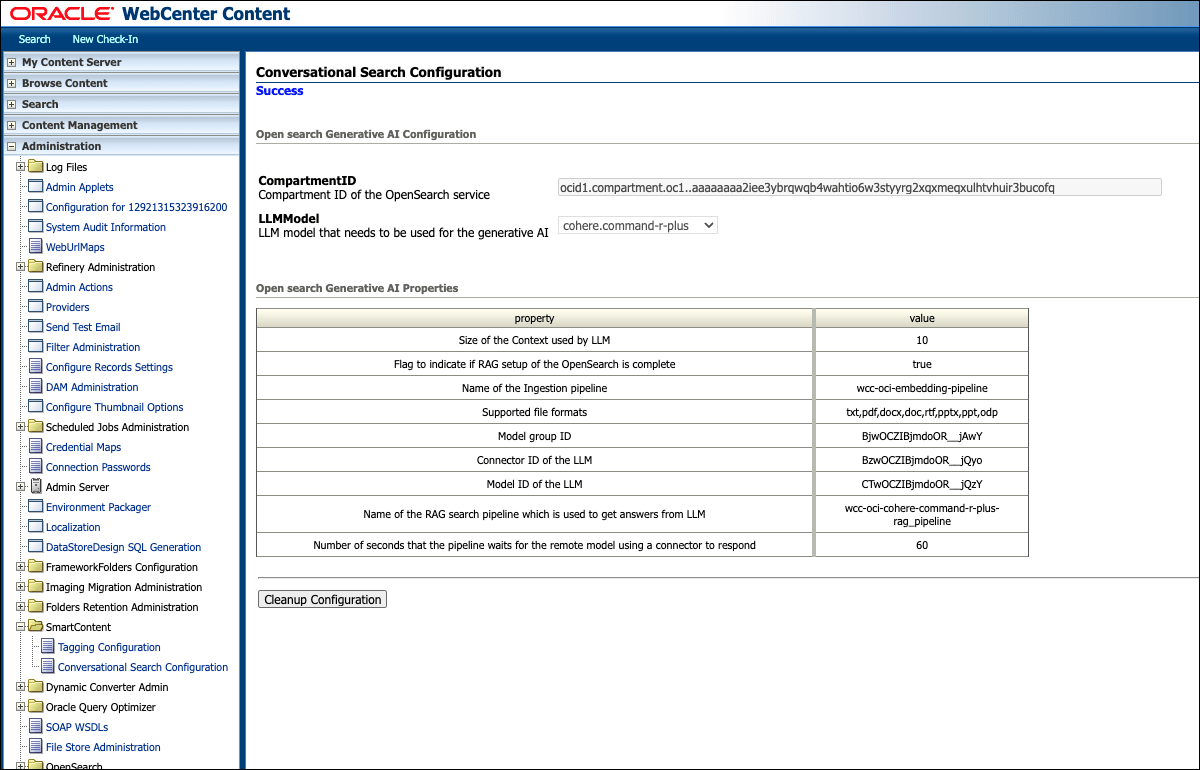Image resolution: width=1200 pixels, height=770 pixels.
Task: Open Configuration for 12921315323916200 link
Action: (x=136, y=207)
